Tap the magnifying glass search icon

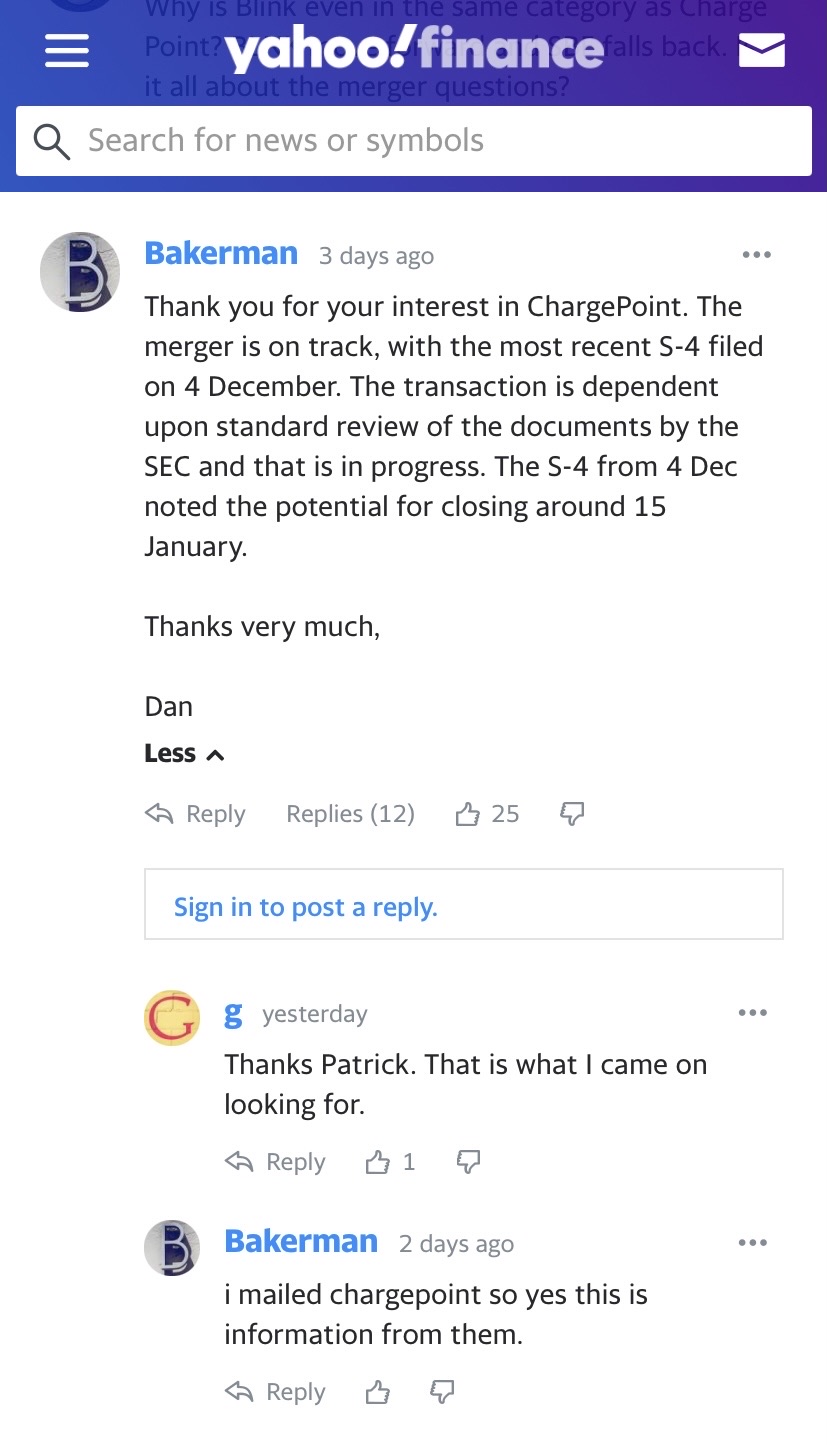pos(52,142)
